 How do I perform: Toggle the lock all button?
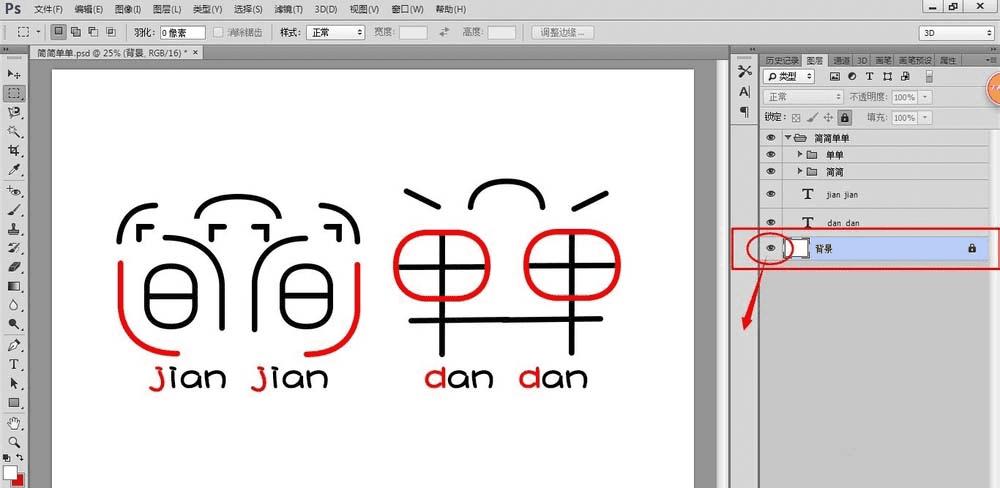tap(844, 118)
